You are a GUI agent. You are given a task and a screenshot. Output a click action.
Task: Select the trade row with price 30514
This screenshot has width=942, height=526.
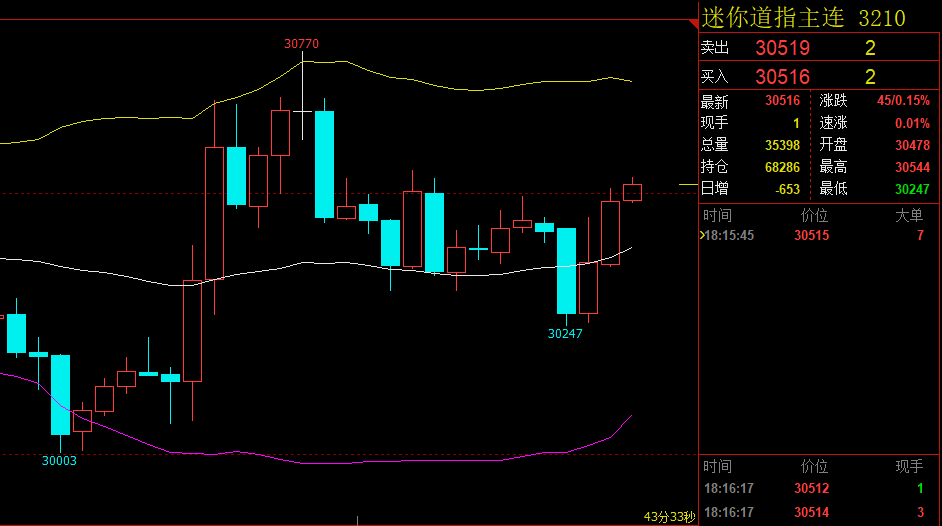pyautogui.click(x=818, y=513)
